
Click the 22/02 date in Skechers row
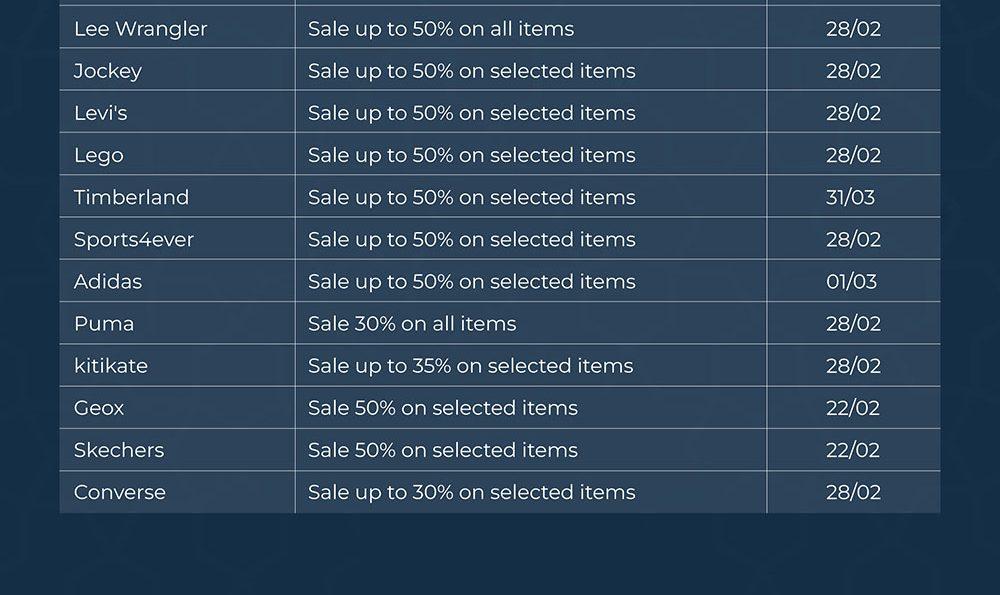click(853, 449)
